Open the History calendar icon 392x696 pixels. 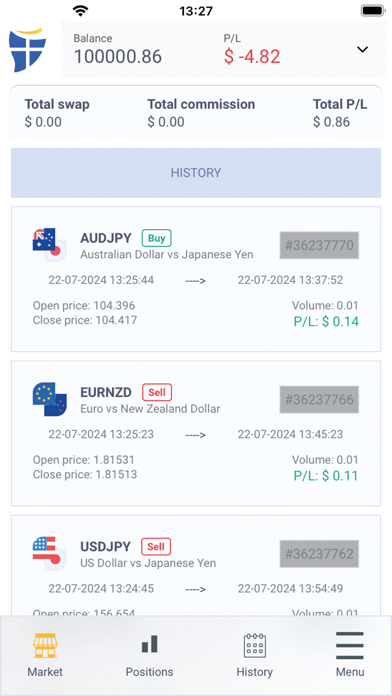point(255,645)
